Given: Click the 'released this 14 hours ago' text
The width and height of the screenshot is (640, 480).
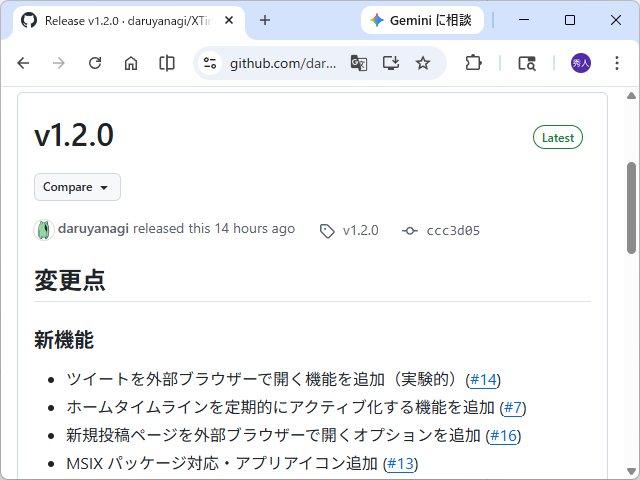Looking at the screenshot, I should click(214, 229).
